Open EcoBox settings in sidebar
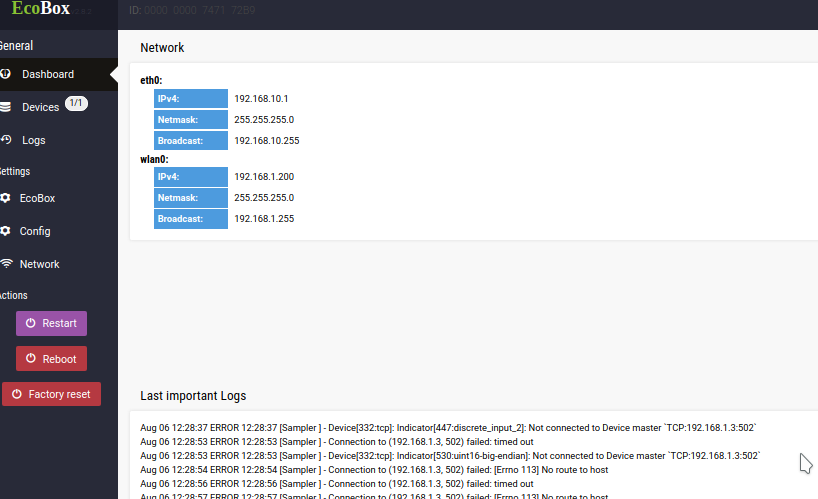818x499 pixels. [x=58, y=198]
